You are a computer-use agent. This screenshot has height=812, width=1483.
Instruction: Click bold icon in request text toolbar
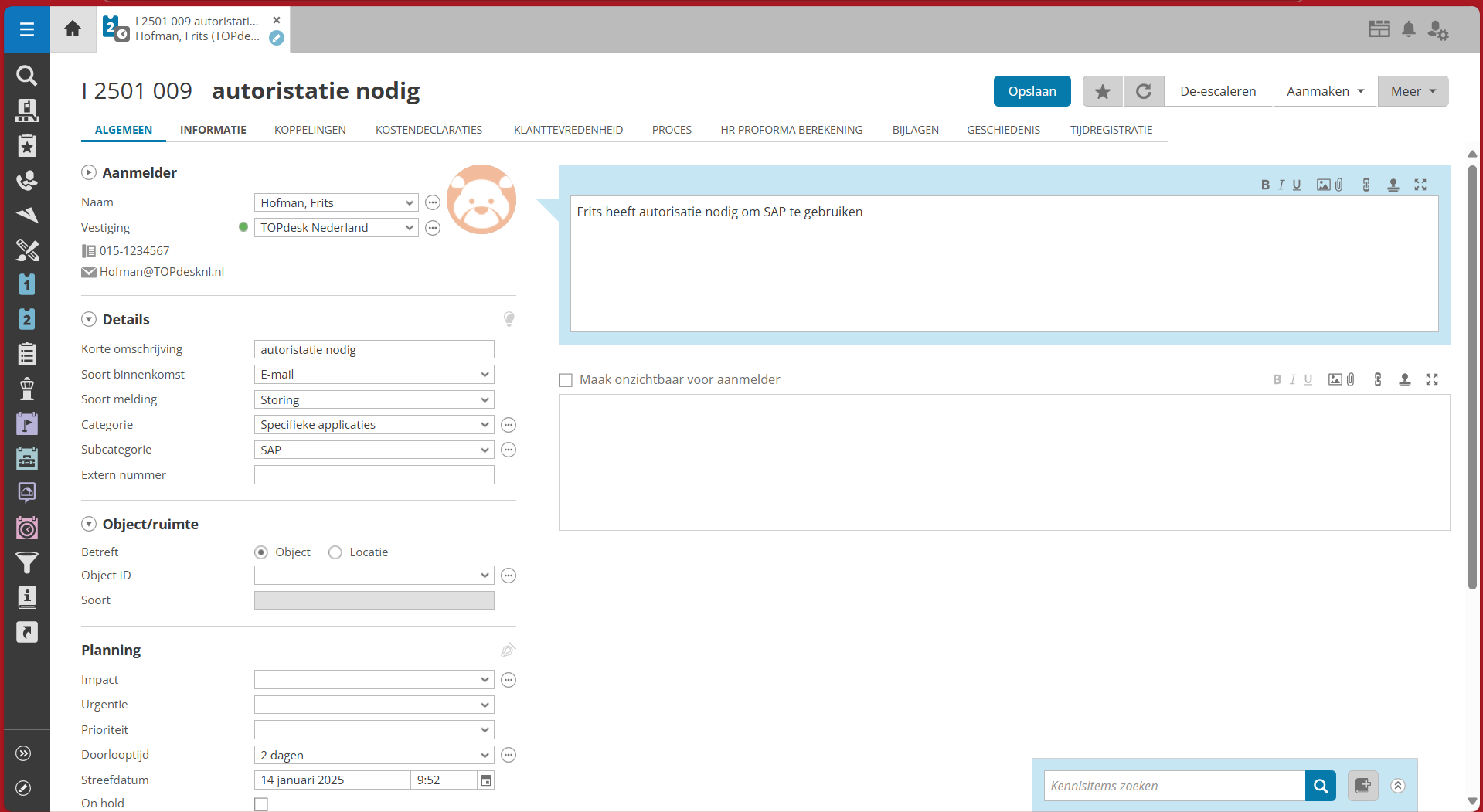1265,185
